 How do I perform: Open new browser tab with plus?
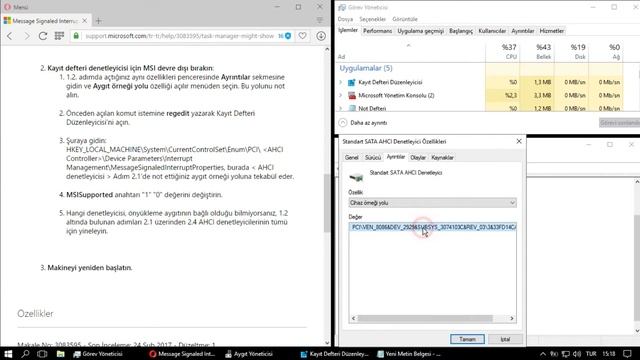[98, 20]
